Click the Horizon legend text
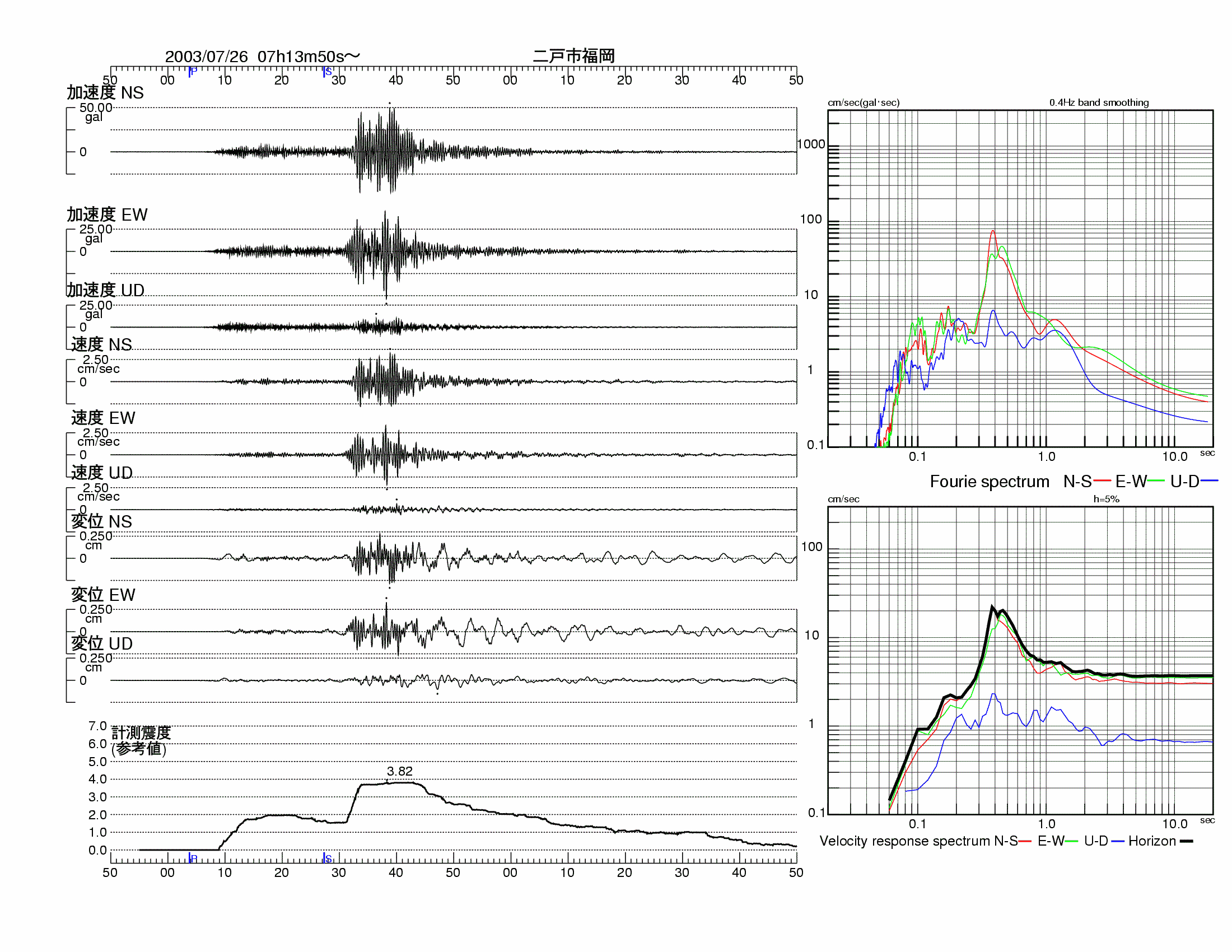Screen dimensions: 1232x952 point(1152,841)
